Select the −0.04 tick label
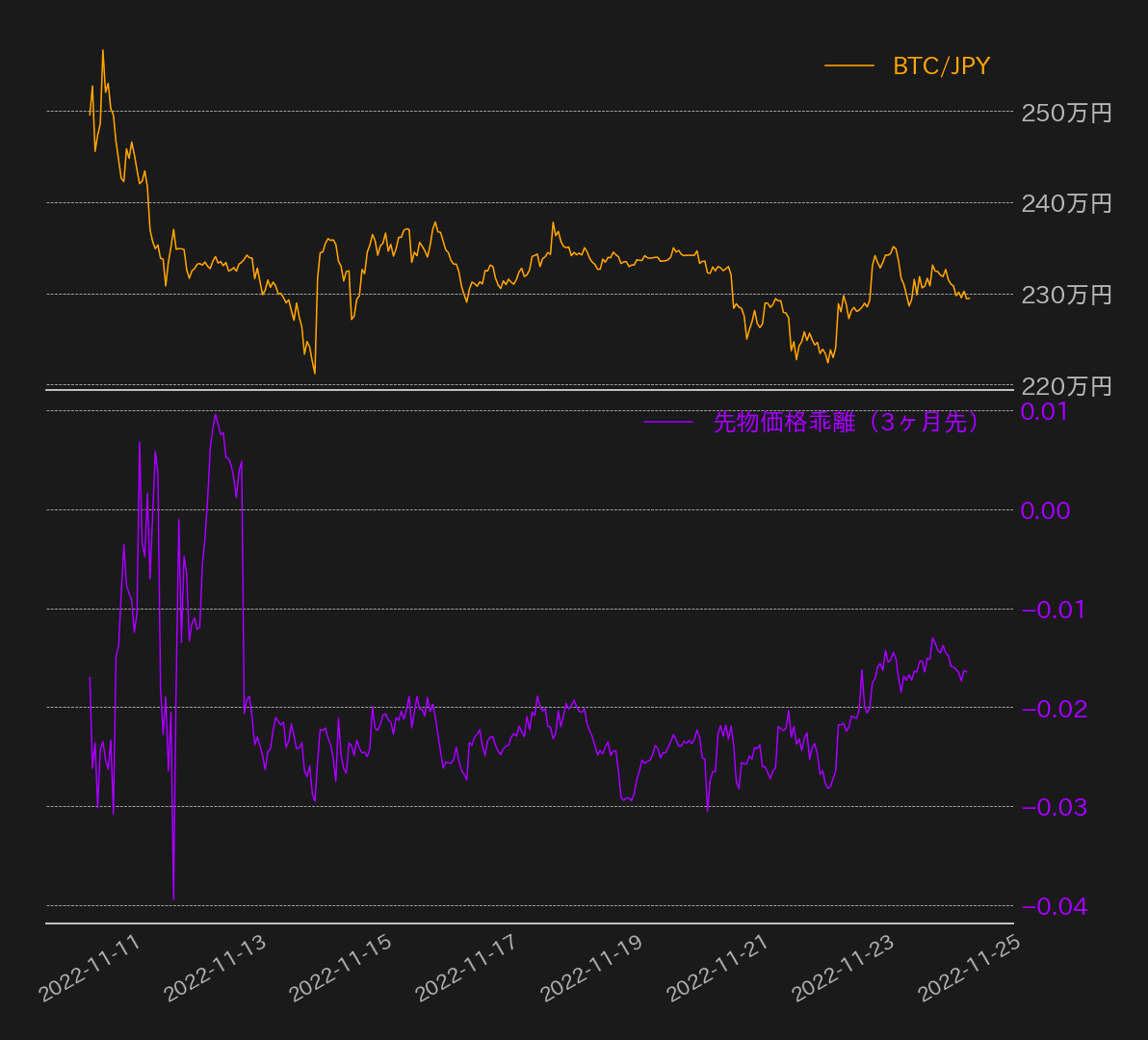Viewport: 1148px width, 1040px height. (1053, 906)
